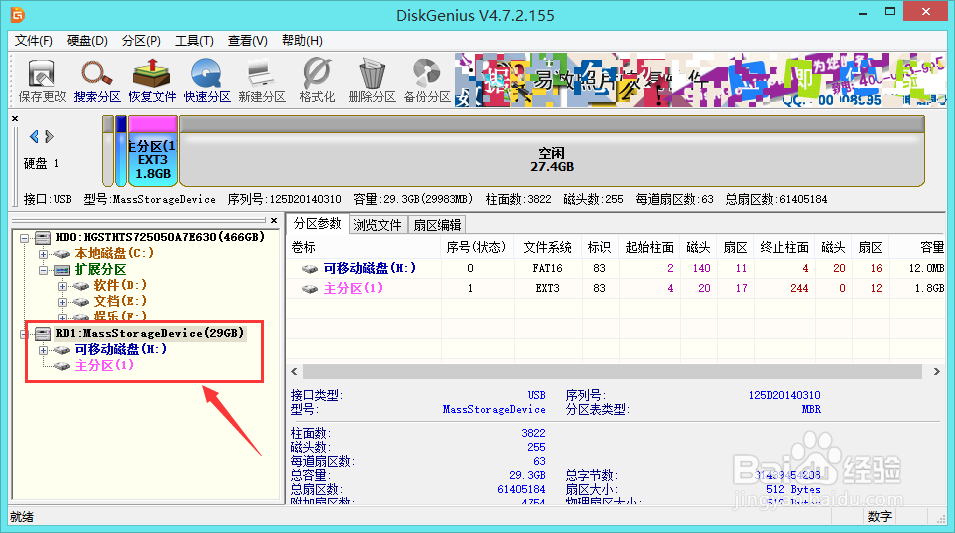Open the 帮助(H) menu
955x533 pixels.
point(302,41)
